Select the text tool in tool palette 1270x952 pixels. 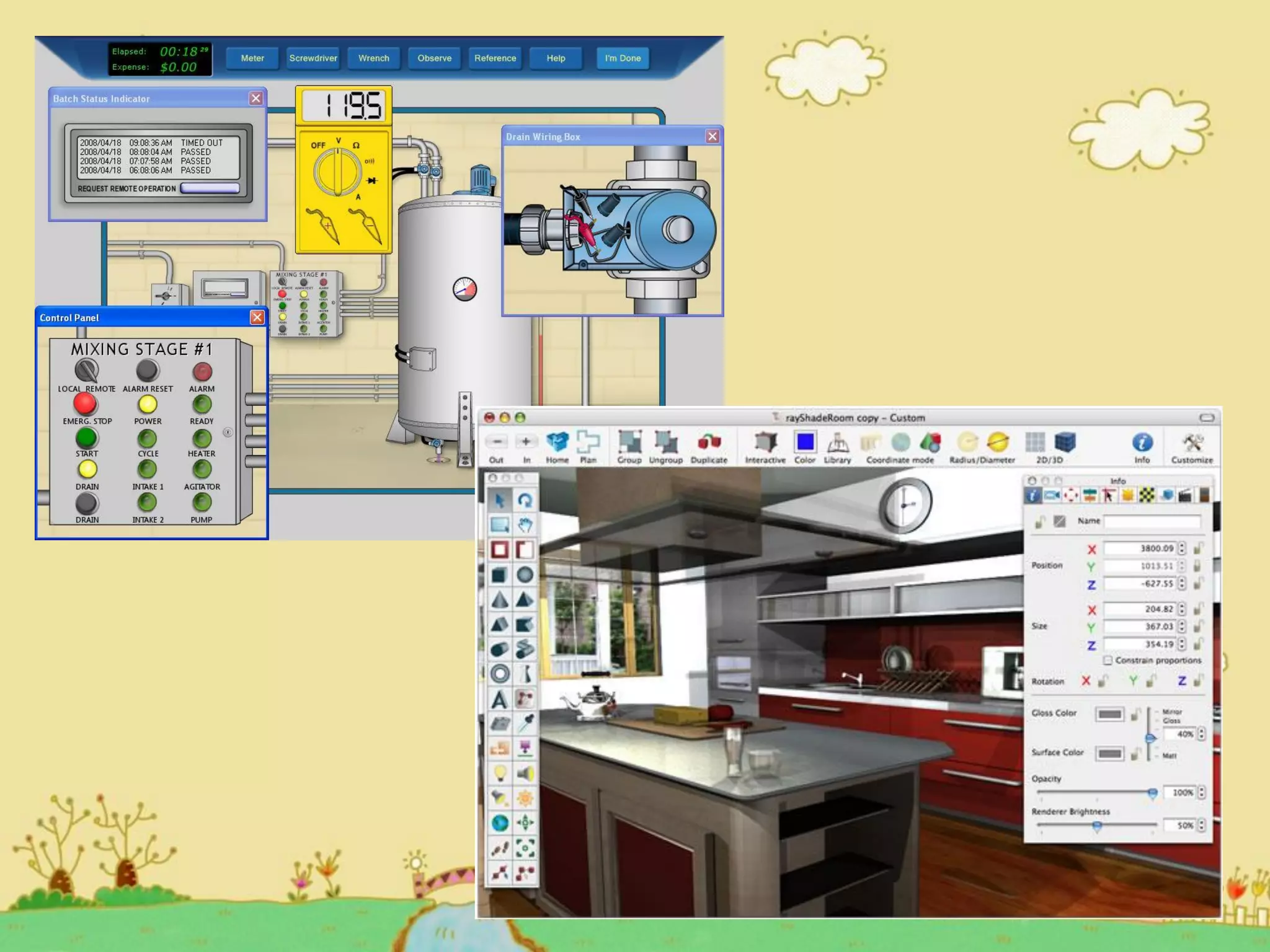point(499,700)
